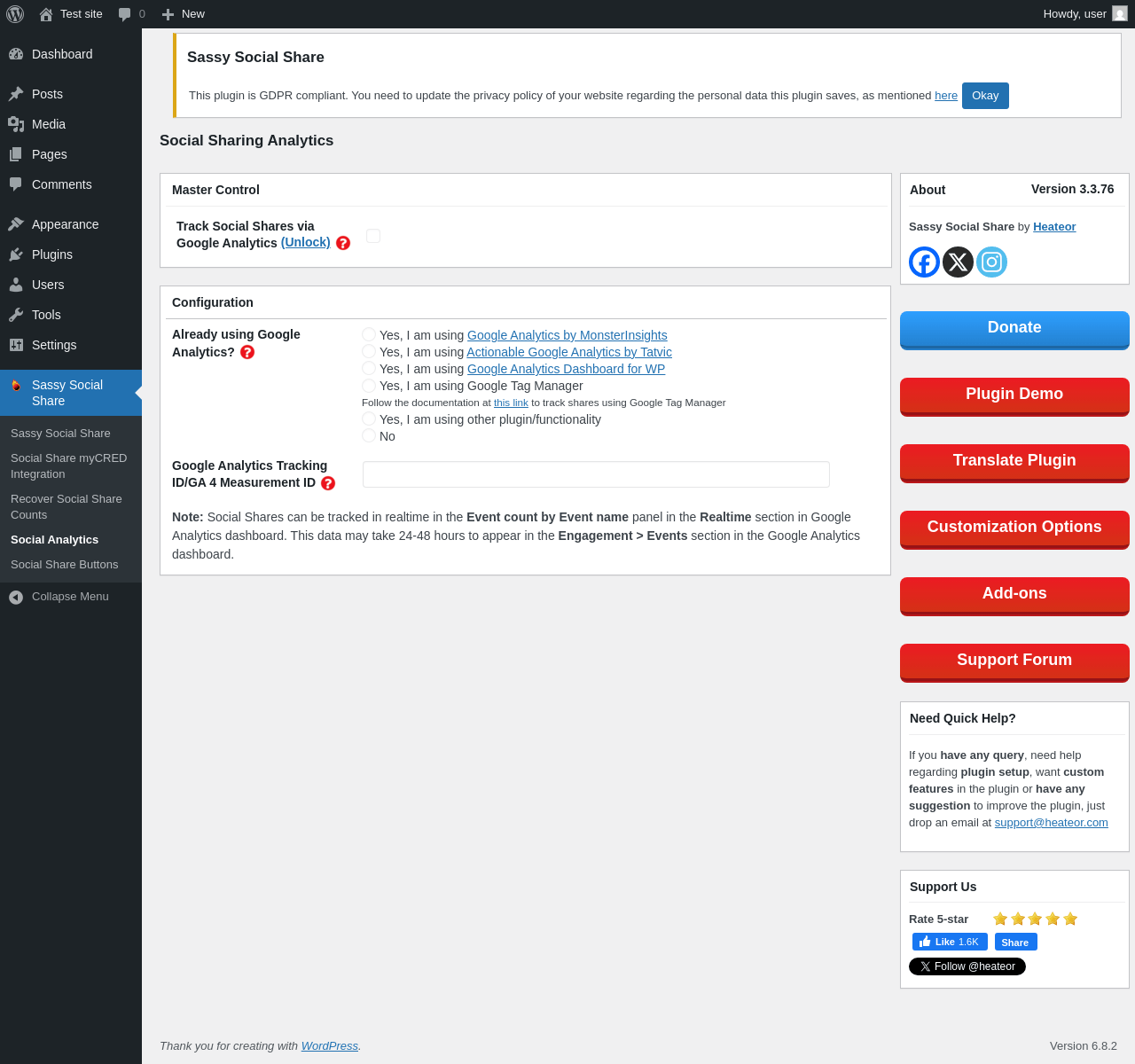Select radio for other plugin/functionality
This screenshot has height=1064, width=1135.
pos(369,419)
